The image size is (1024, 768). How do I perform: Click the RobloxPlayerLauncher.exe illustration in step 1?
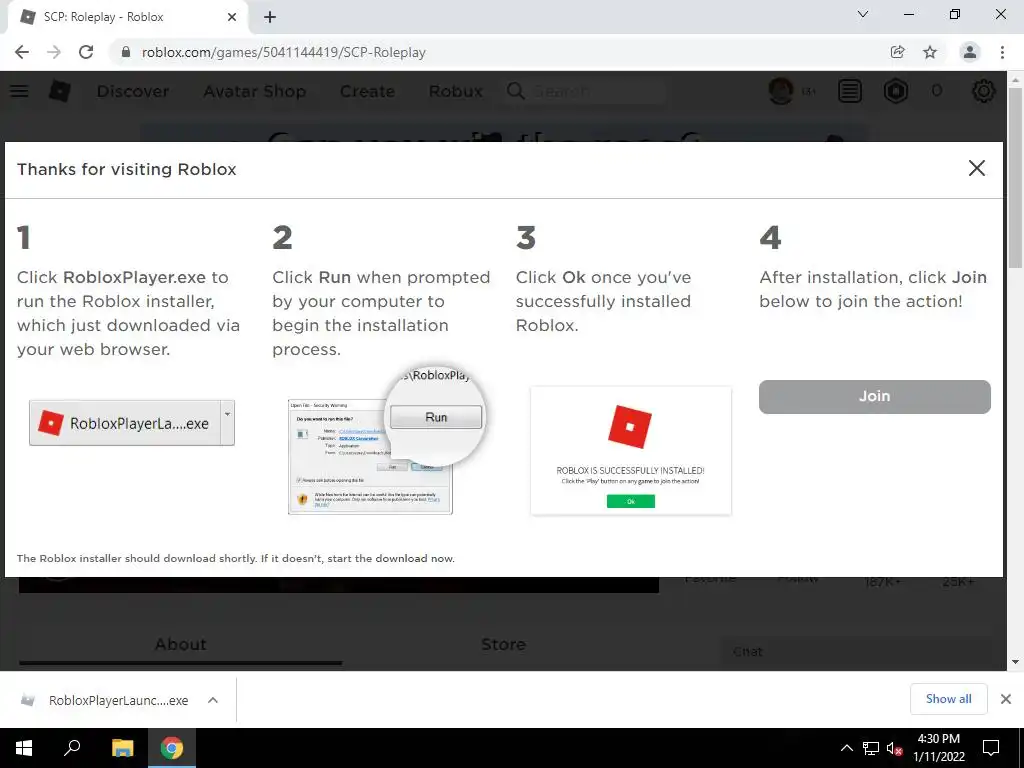(132, 423)
